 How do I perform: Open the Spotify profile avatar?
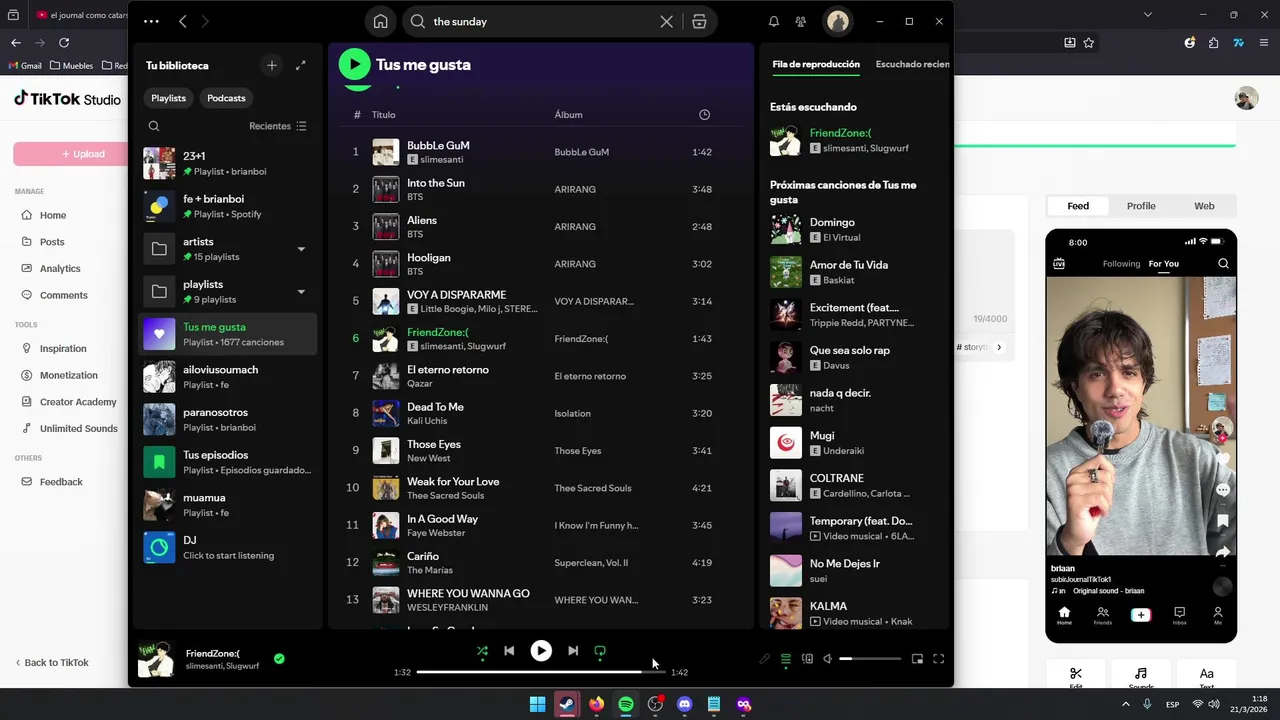click(x=837, y=21)
